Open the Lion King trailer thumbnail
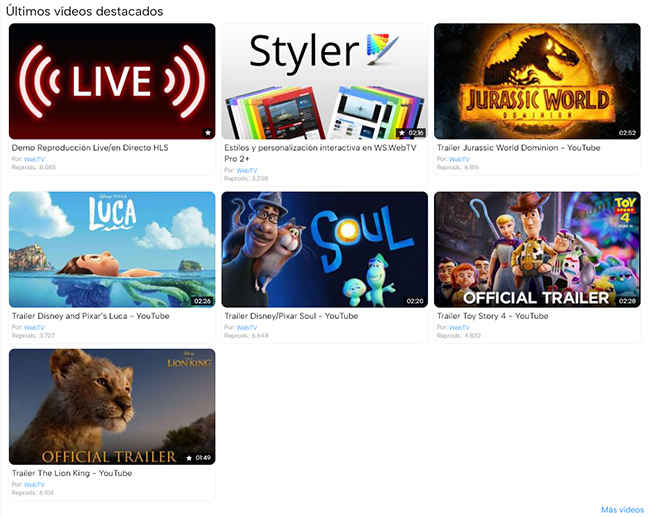This screenshot has height=517, width=650. [x=112, y=407]
